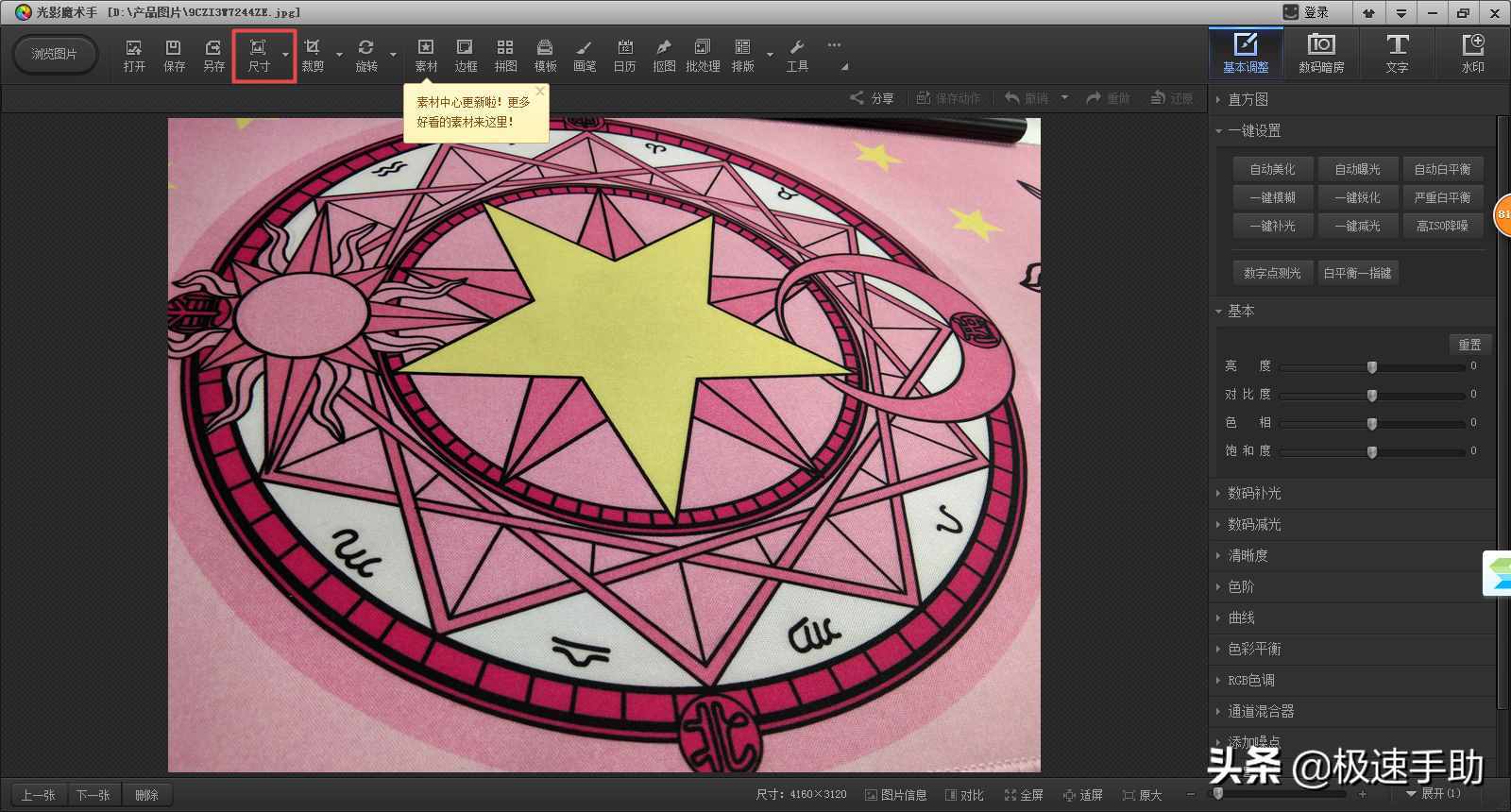Image resolution: width=1511 pixels, height=812 pixels.
Task: Switch to 原大 original size view
Action: point(1142,795)
